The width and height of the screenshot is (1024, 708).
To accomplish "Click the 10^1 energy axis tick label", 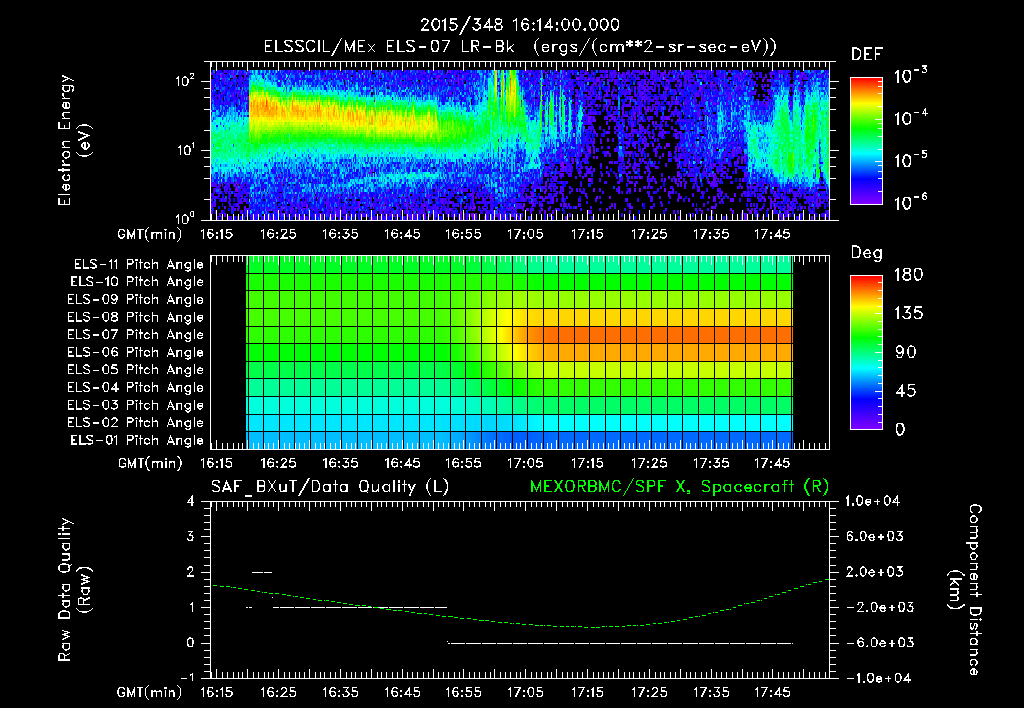I will coord(185,150).
